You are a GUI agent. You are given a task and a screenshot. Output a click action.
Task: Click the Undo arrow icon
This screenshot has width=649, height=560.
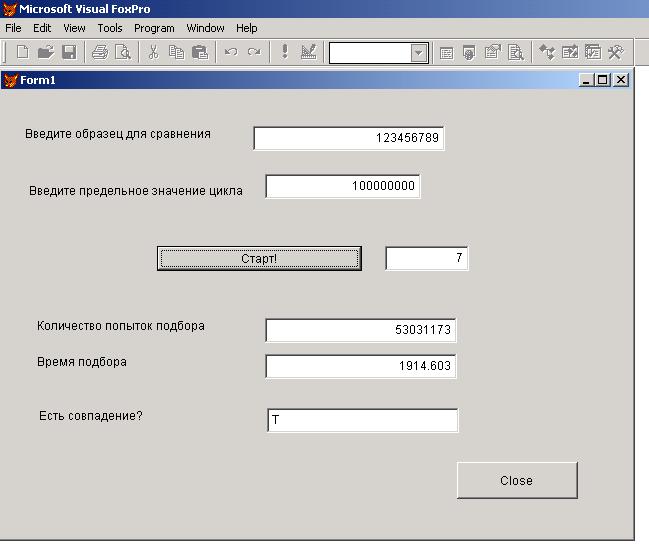coord(231,52)
